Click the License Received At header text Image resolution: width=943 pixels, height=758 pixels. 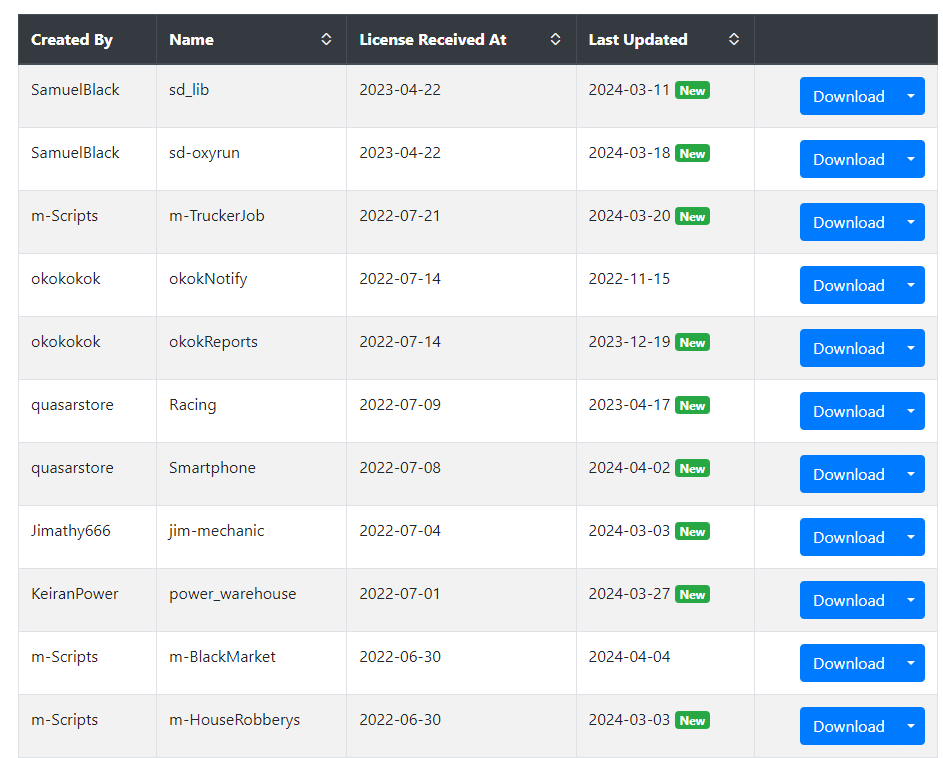(433, 40)
